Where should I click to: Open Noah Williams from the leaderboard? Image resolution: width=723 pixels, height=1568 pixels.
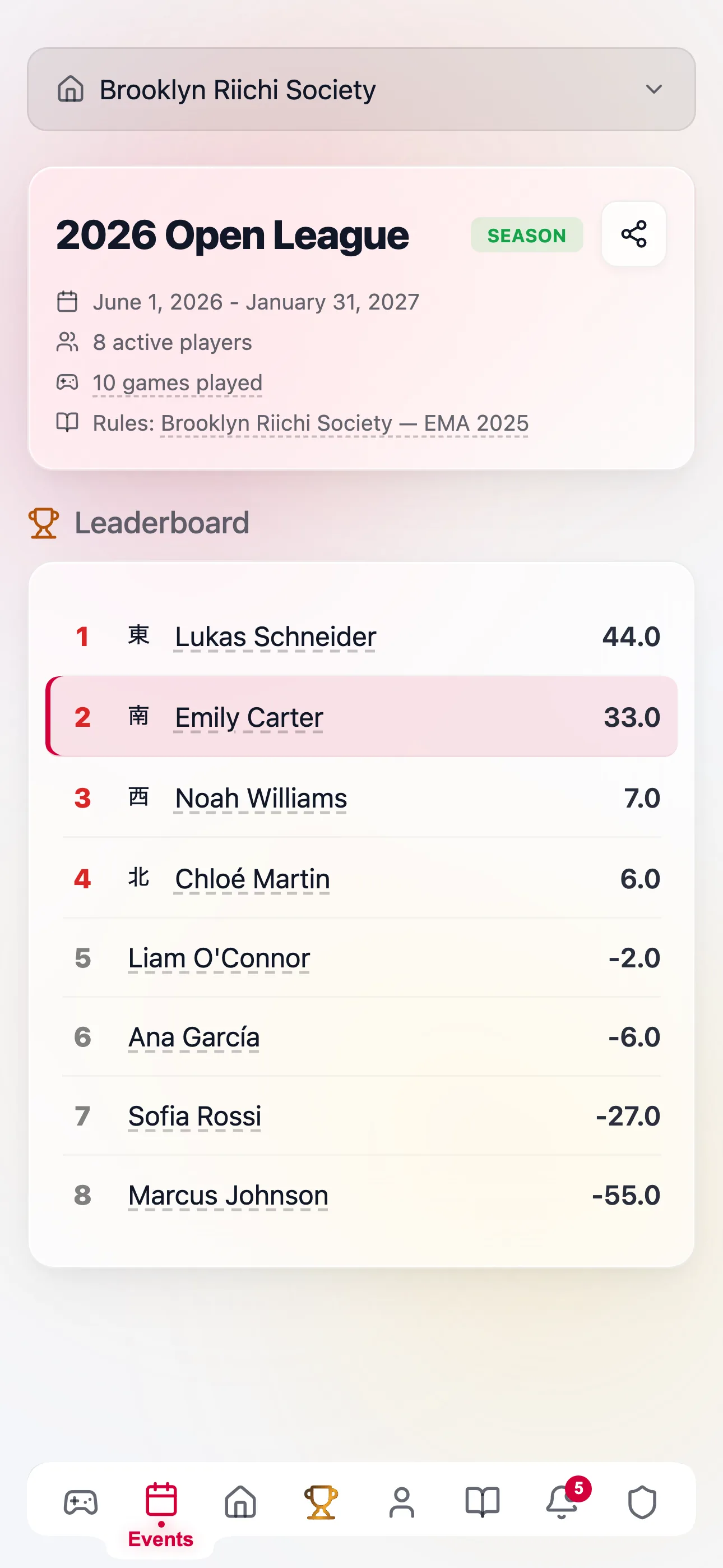tap(261, 798)
